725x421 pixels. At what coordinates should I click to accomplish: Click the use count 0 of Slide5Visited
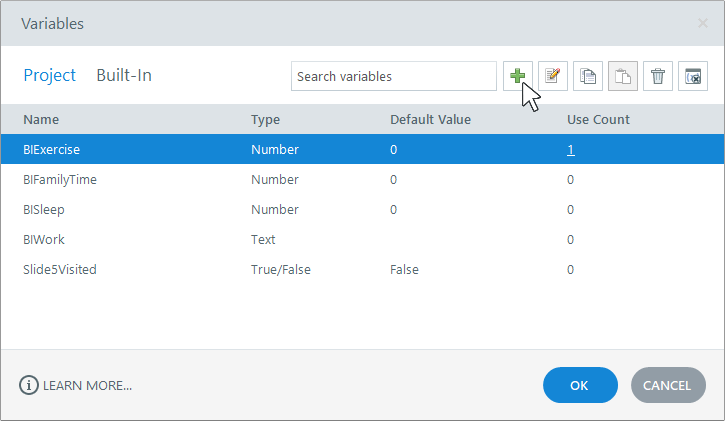point(571,269)
